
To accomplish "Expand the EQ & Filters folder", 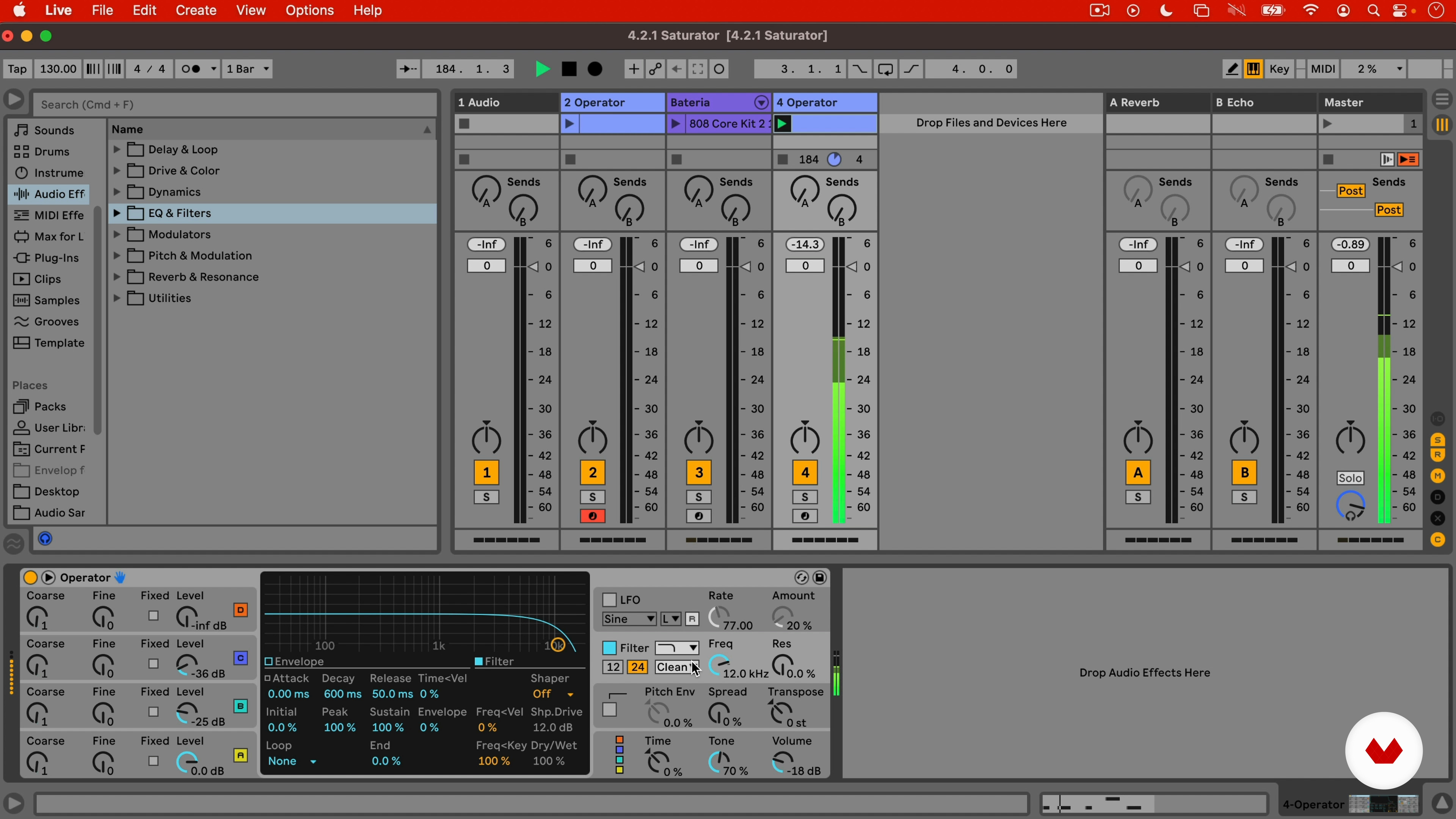I will [116, 213].
